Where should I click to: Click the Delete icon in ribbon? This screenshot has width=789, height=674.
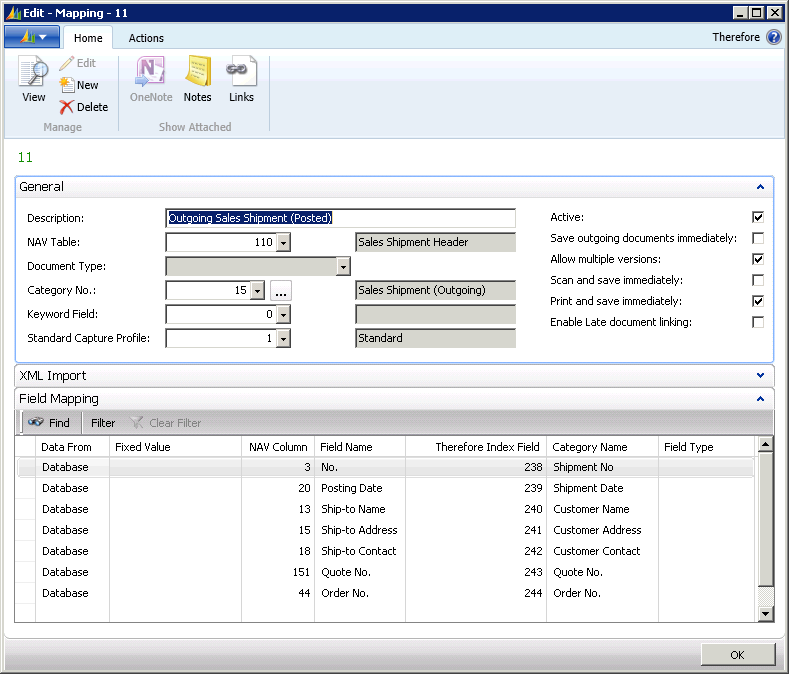point(68,107)
